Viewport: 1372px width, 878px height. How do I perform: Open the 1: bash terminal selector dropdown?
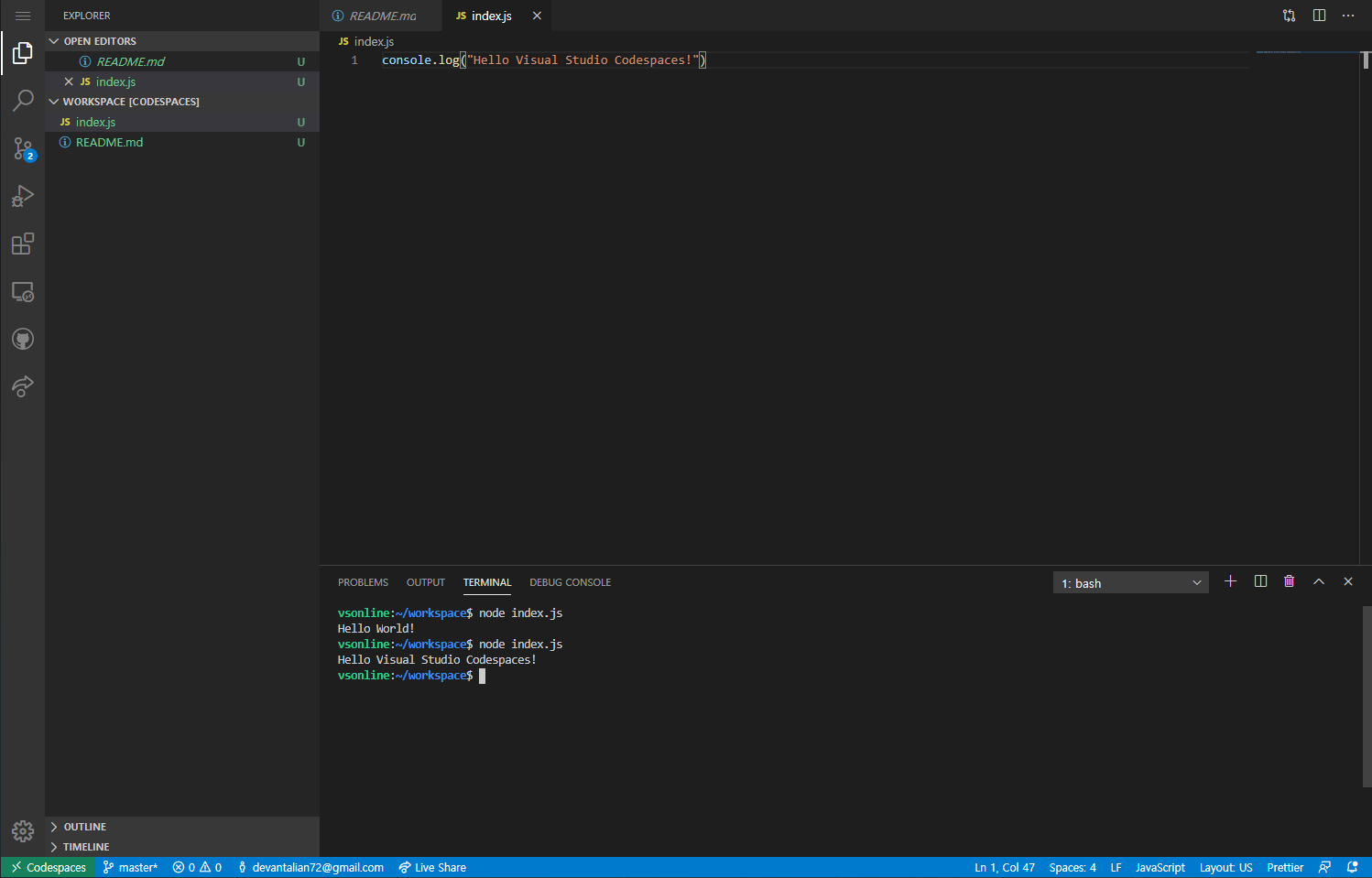tap(1131, 582)
